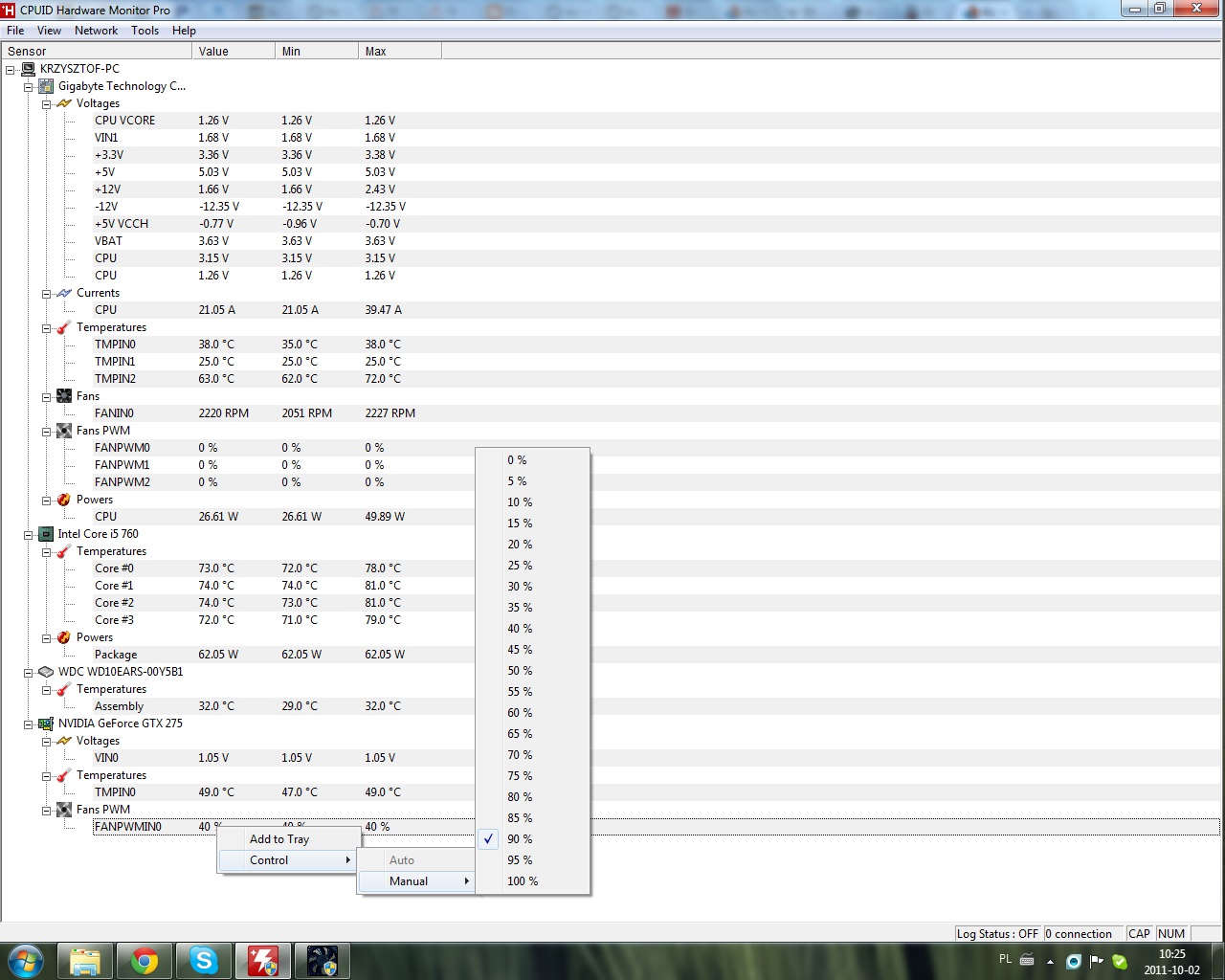Set fan speed to 100 %
Screen dimensions: 1225x980
(x=532, y=881)
